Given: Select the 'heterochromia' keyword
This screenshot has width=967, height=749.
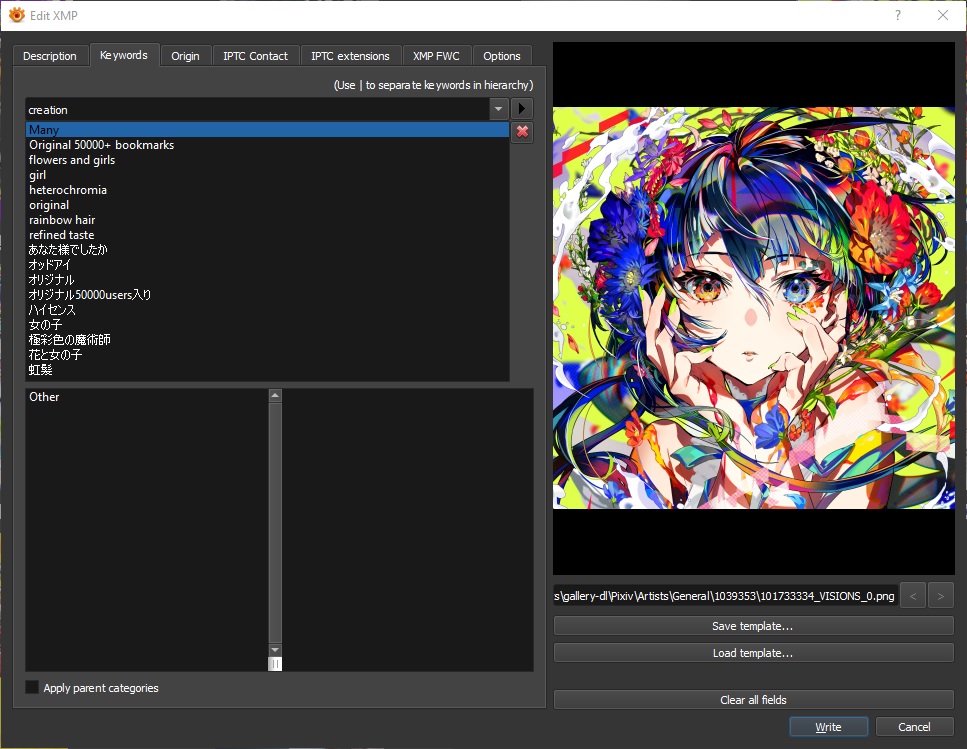Looking at the screenshot, I should coord(68,190).
